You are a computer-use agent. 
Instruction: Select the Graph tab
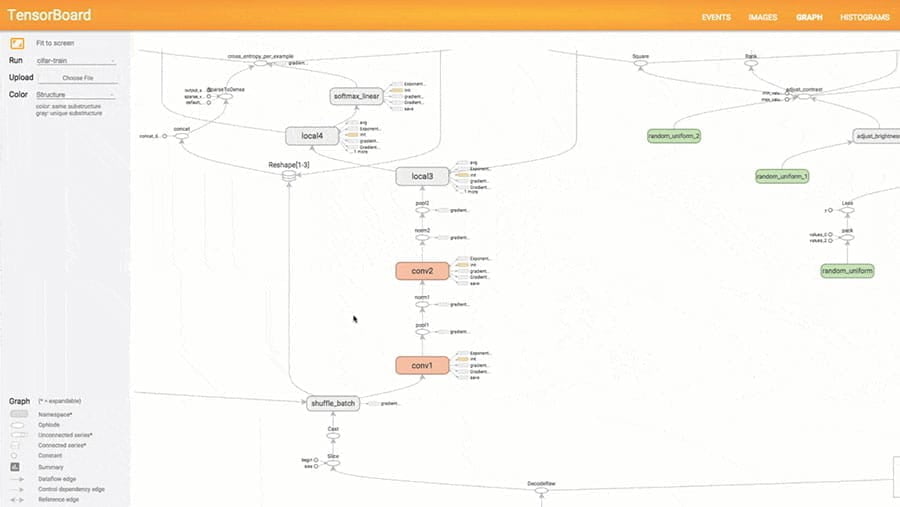click(x=810, y=17)
